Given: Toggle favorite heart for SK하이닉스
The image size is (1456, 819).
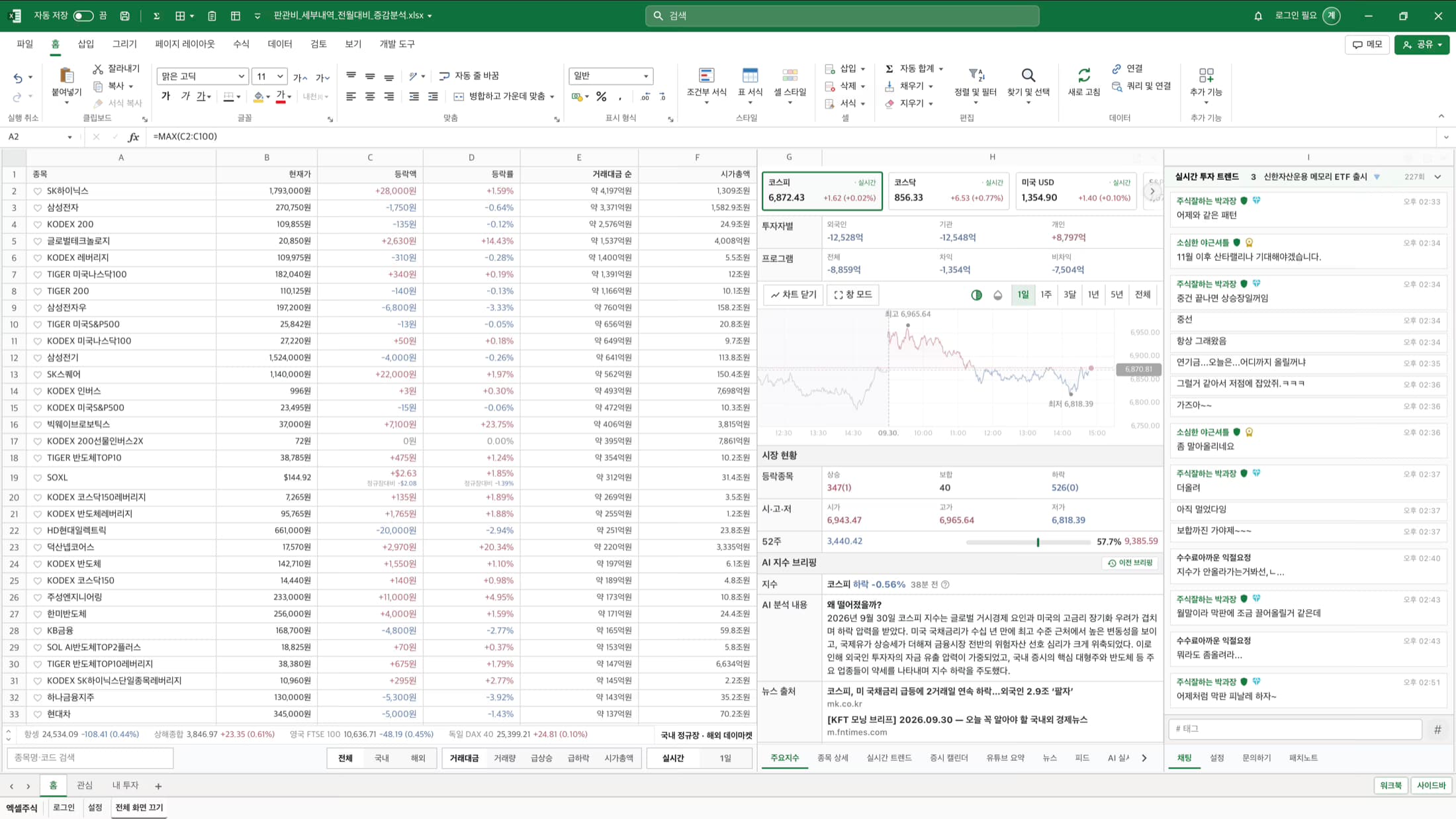Looking at the screenshot, I should click(38, 191).
